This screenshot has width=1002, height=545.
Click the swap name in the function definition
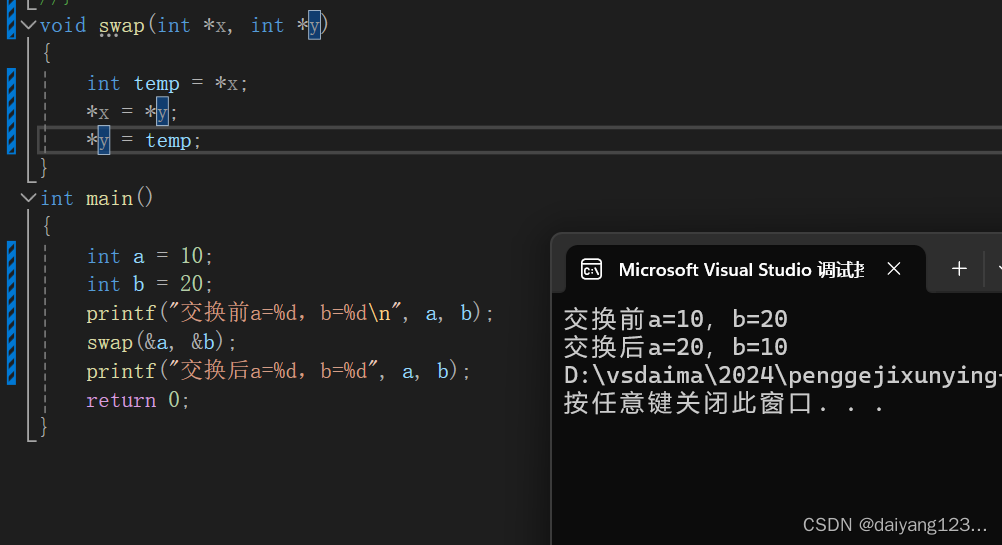coord(121,25)
